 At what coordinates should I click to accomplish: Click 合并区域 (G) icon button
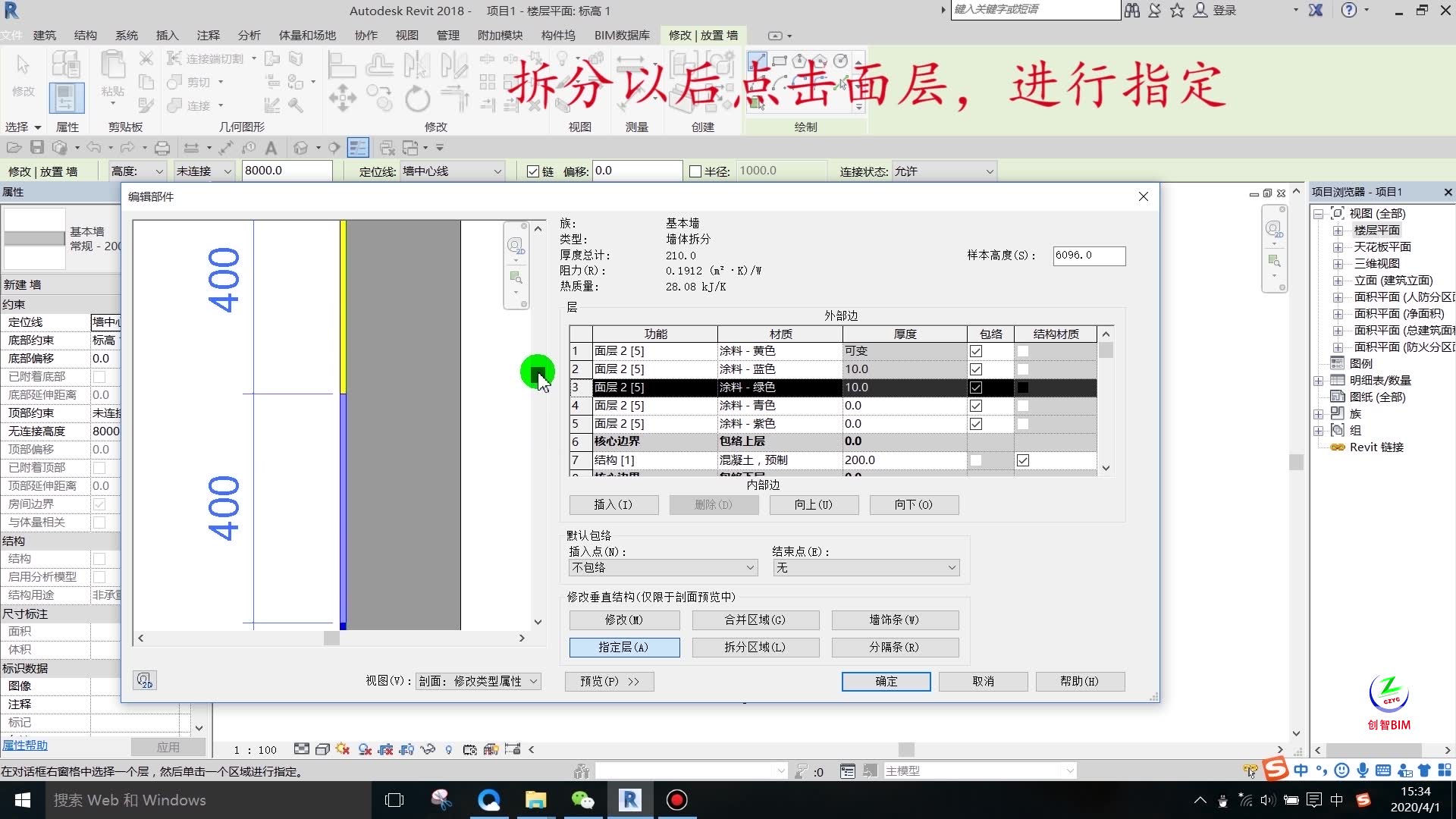(x=755, y=619)
